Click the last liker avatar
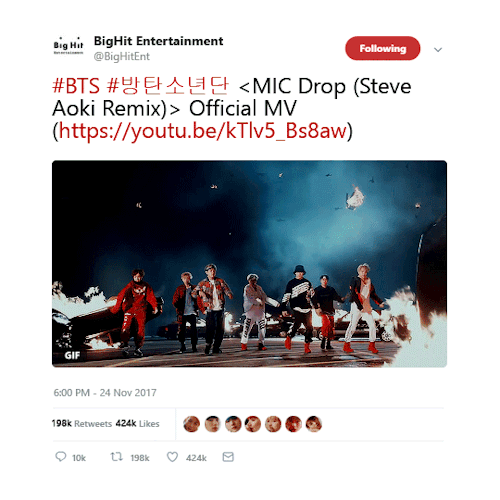The width and height of the screenshot is (500, 500). click(314, 424)
